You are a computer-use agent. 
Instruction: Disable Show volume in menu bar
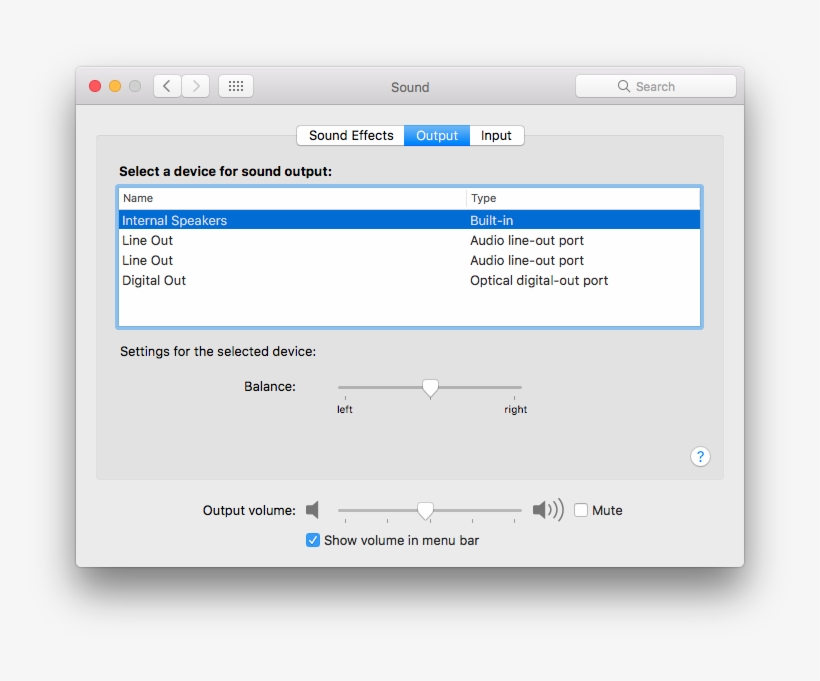[x=313, y=540]
